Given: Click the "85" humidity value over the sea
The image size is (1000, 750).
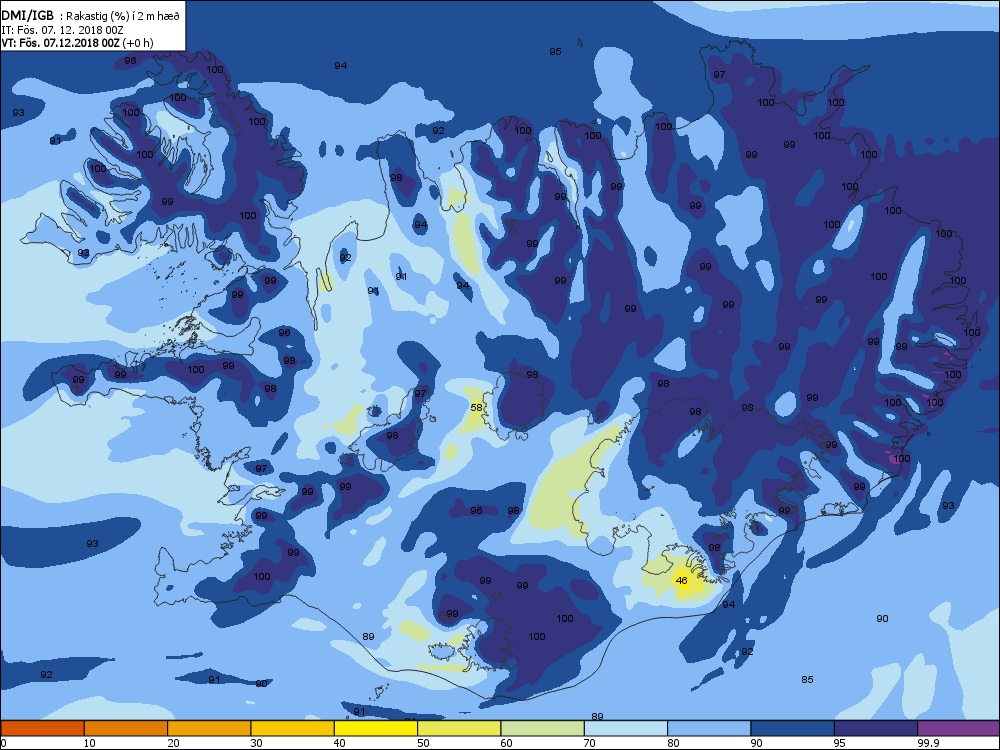Looking at the screenshot, I should (x=807, y=679).
